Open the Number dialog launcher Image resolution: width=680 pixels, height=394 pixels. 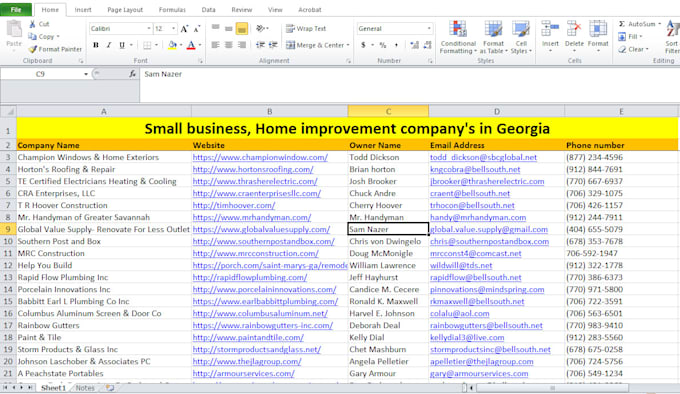click(x=430, y=61)
